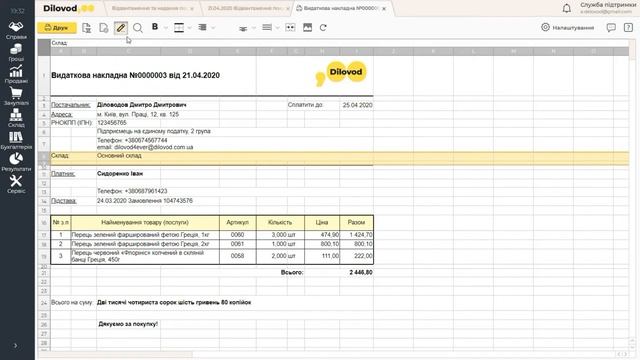The height and width of the screenshot is (360, 640).
Task: Click the Dilovod logo image in invoice
Action: tap(341, 73)
